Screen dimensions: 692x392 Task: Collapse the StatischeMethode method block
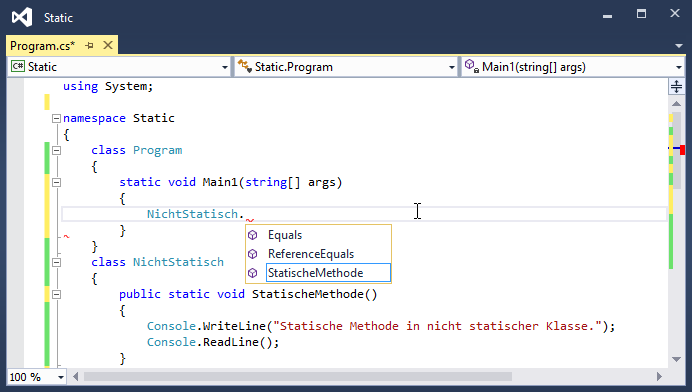56,294
